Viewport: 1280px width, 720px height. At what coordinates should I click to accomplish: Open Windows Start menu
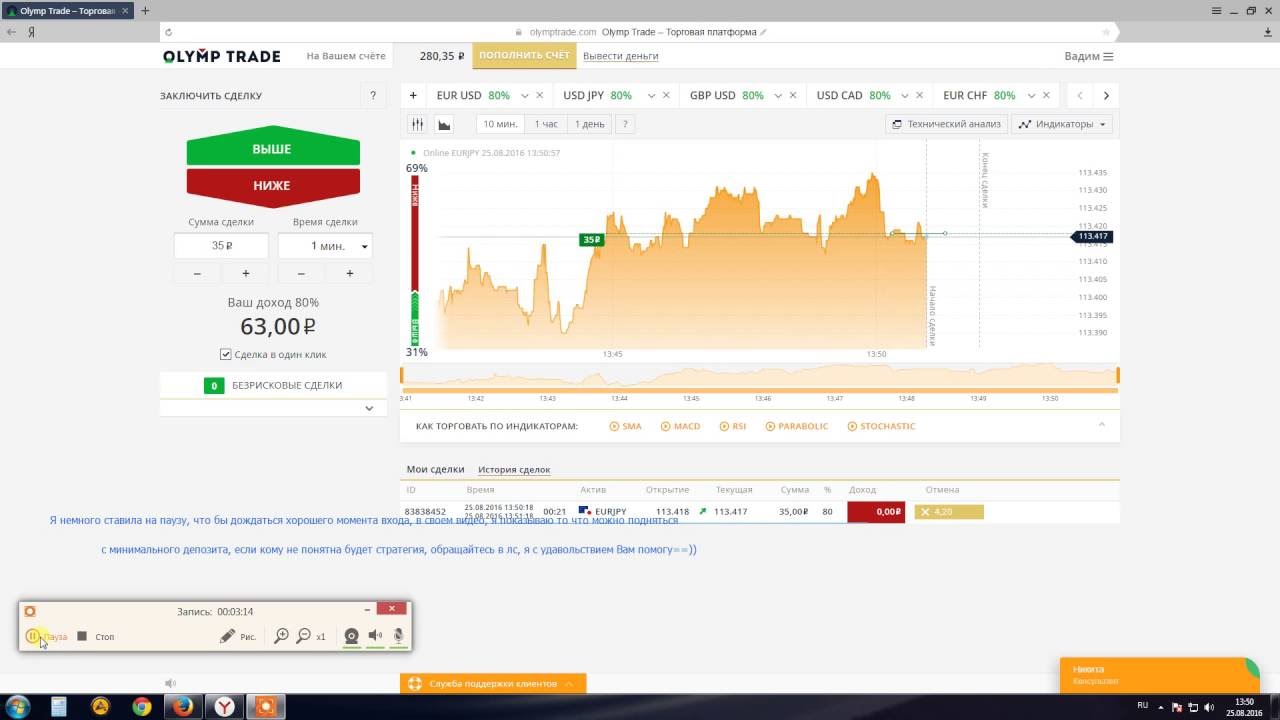point(17,707)
